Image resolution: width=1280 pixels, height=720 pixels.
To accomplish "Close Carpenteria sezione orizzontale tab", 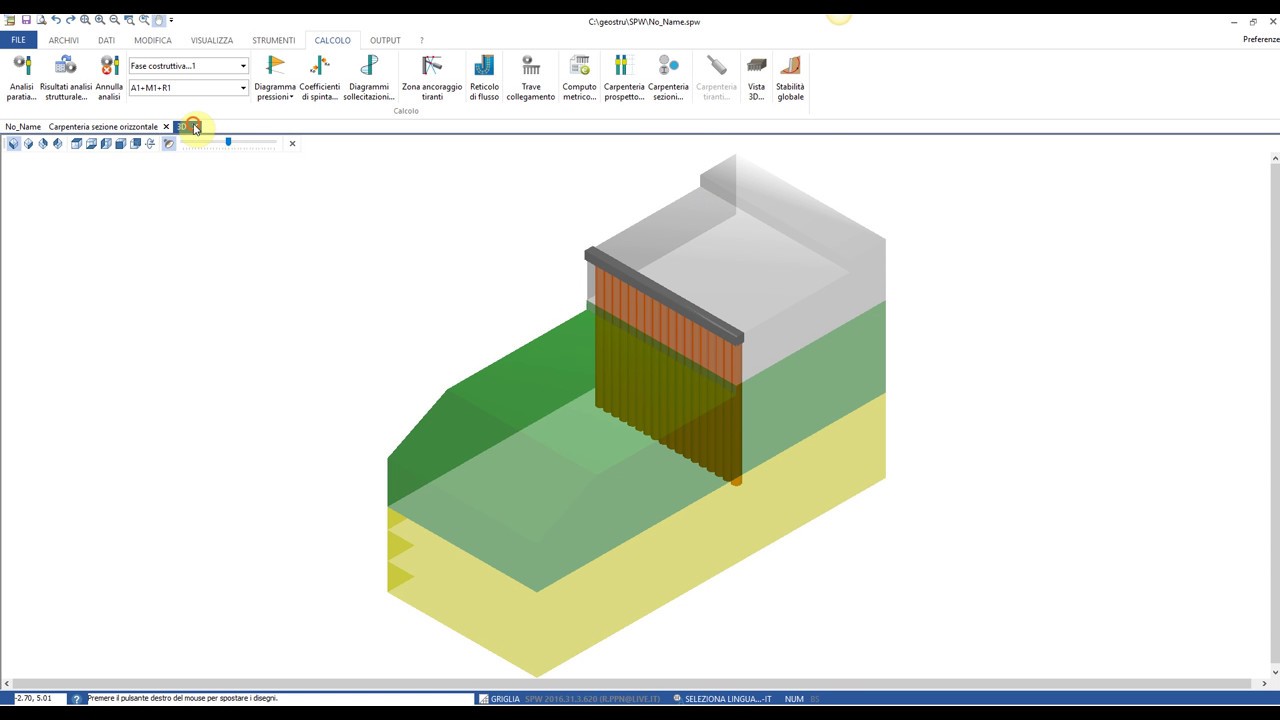I will coord(166,127).
